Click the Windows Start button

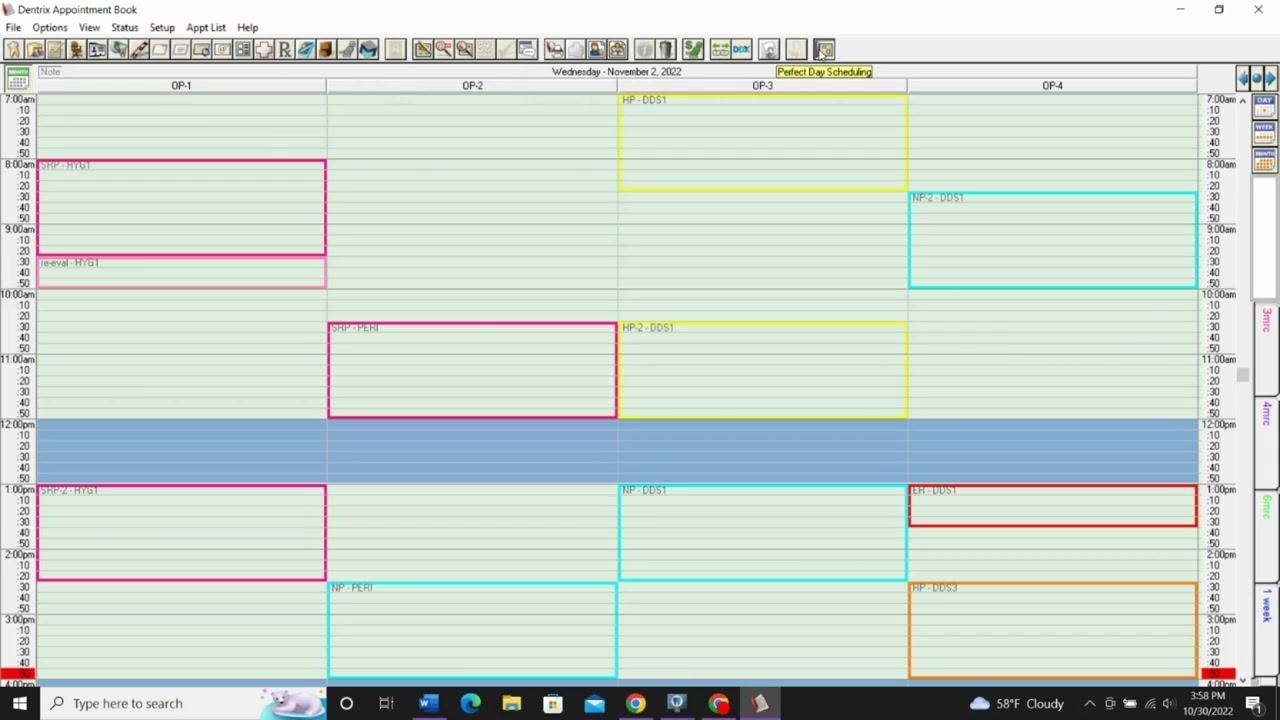coord(20,703)
